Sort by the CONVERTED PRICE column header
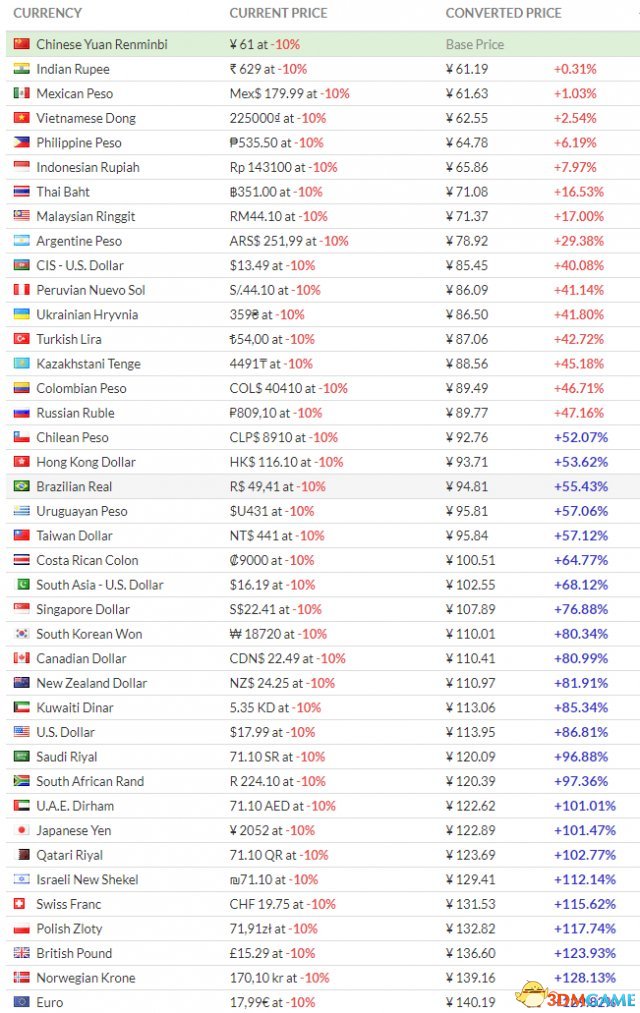Image resolution: width=640 pixels, height=1013 pixels. (x=503, y=13)
